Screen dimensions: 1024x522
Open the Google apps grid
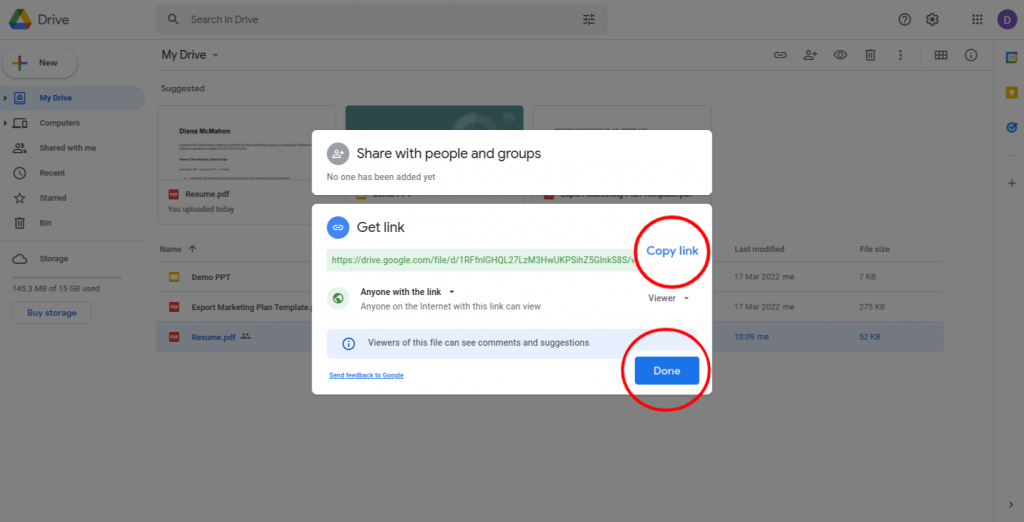[x=977, y=19]
